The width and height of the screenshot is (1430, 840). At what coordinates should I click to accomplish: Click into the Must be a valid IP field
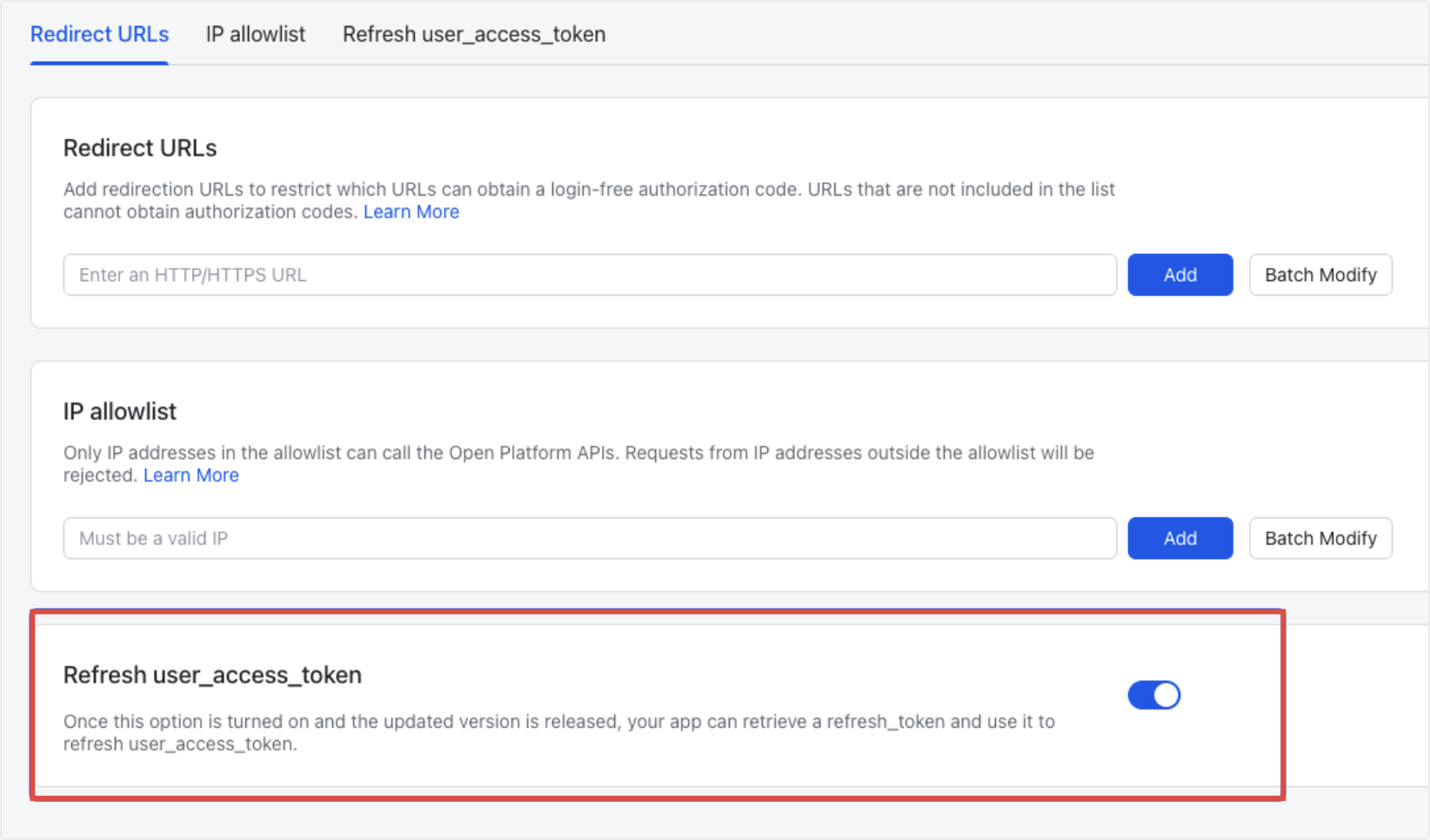(589, 538)
